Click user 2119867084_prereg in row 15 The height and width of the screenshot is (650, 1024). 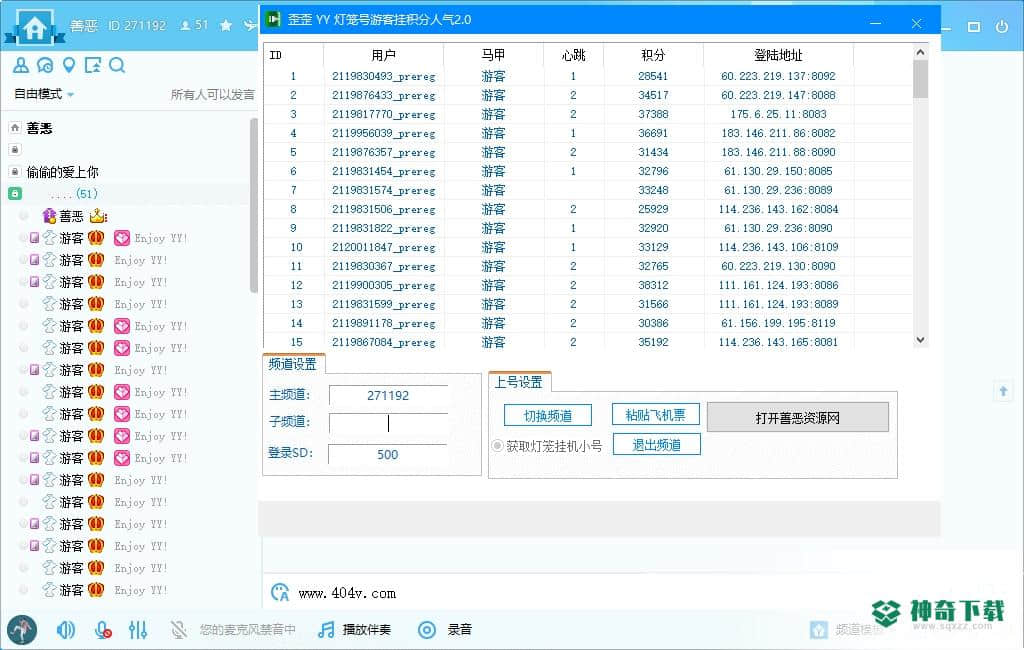(x=383, y=342)
